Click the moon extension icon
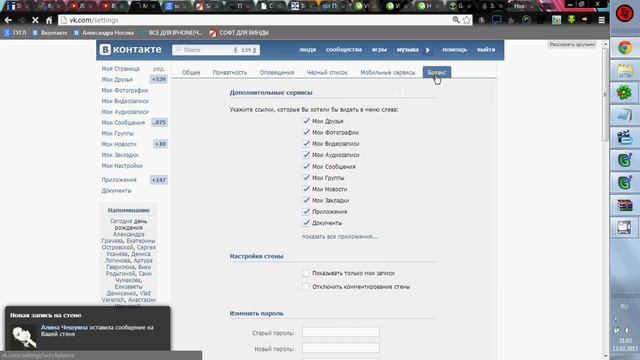640x360 pixels. [482, 20]
